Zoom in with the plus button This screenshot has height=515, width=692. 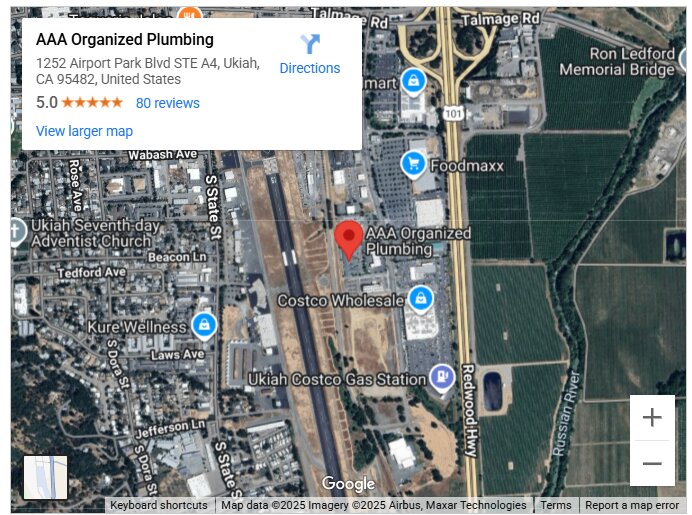coord(652,417)
